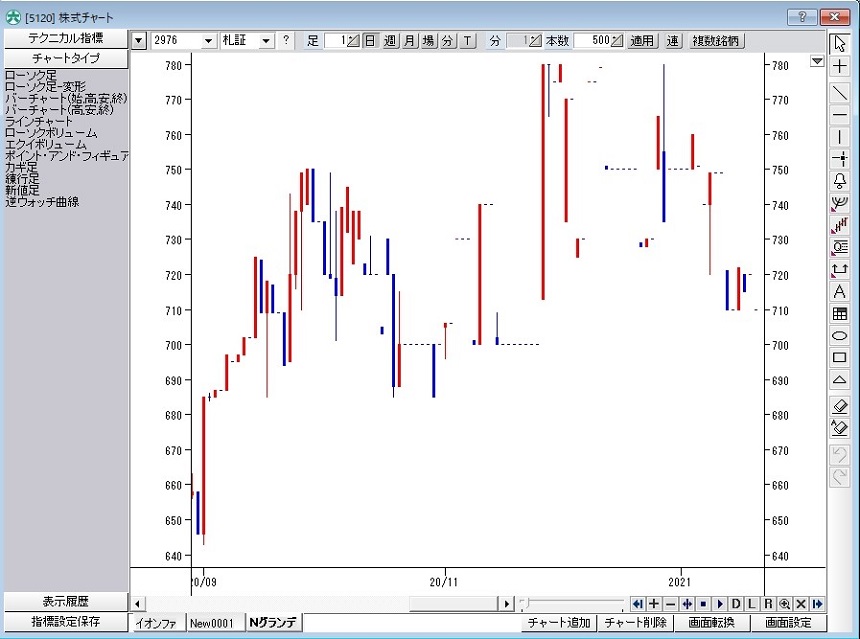Select the fan-line drawing tool
Screen dimensions: 860x639
[x=839, y=203]
